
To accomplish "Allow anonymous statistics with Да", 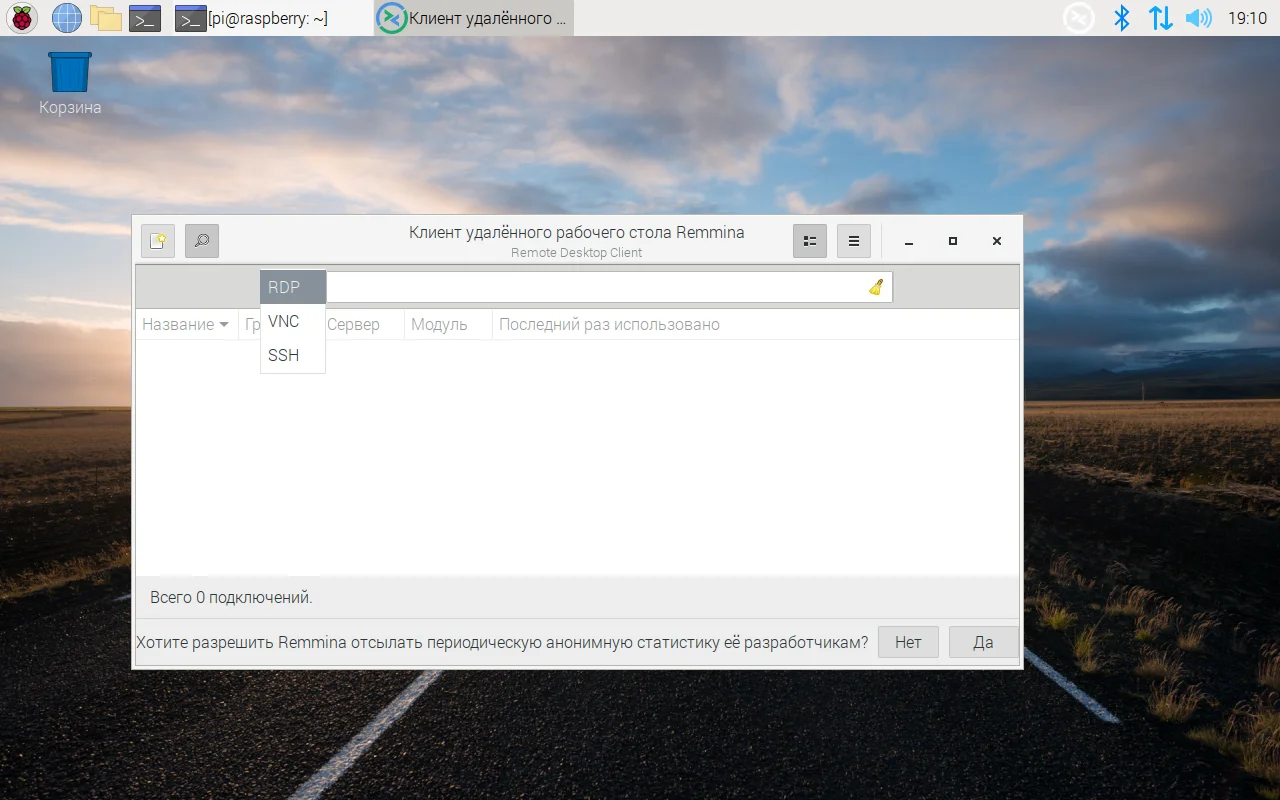I will 983,642.
